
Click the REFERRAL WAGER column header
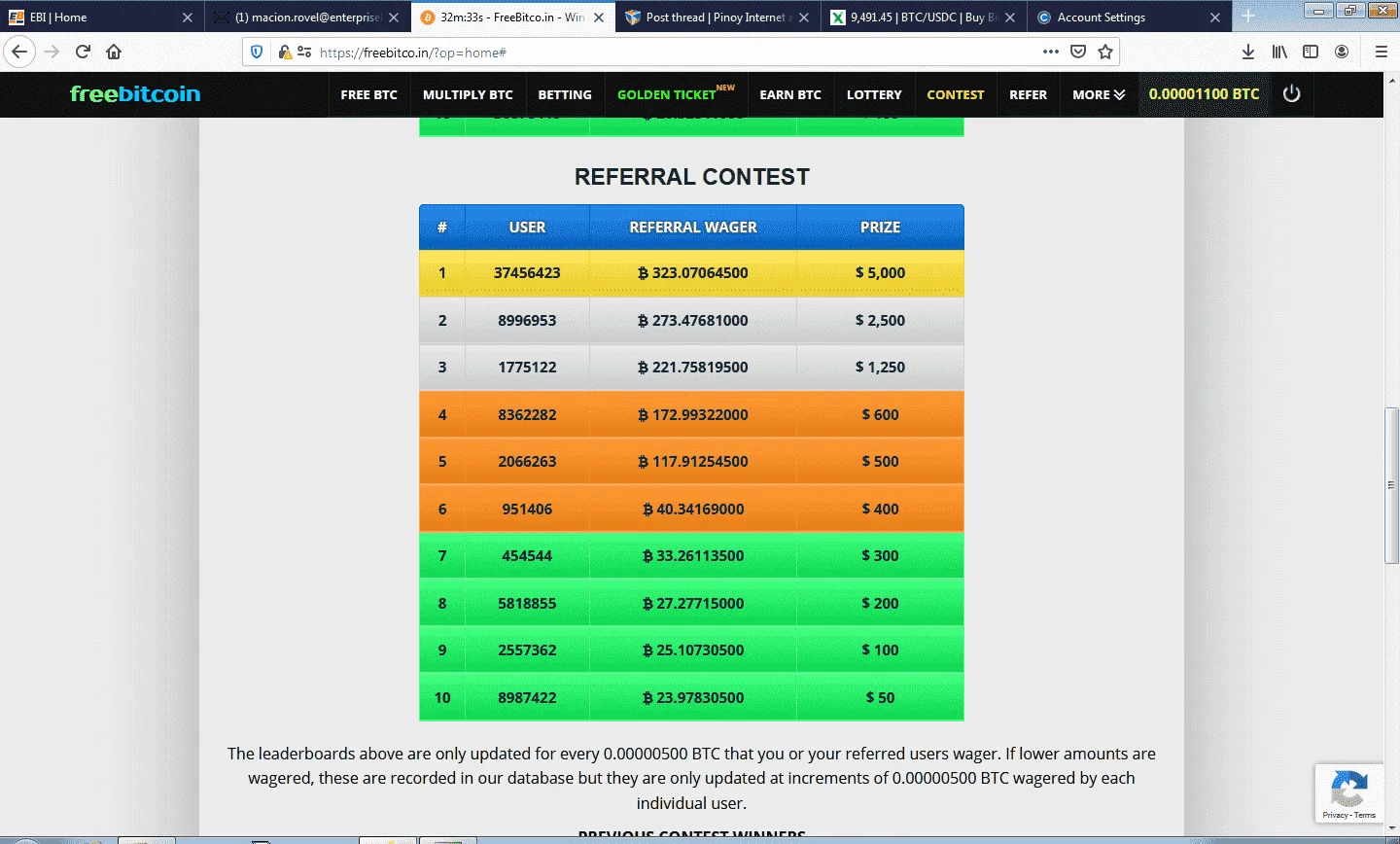click(693, 228)
